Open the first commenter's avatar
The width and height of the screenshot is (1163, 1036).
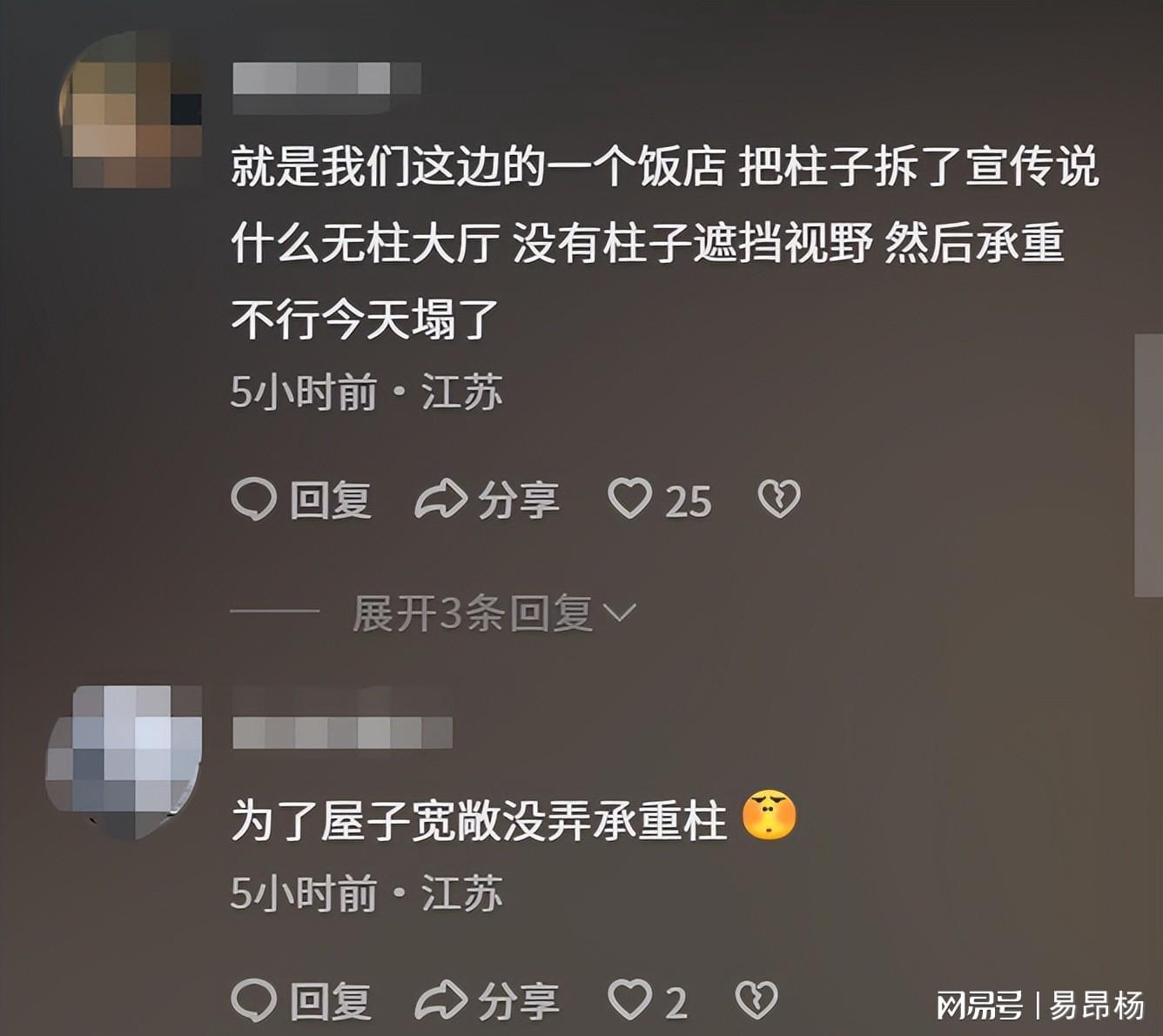(131, 109)
